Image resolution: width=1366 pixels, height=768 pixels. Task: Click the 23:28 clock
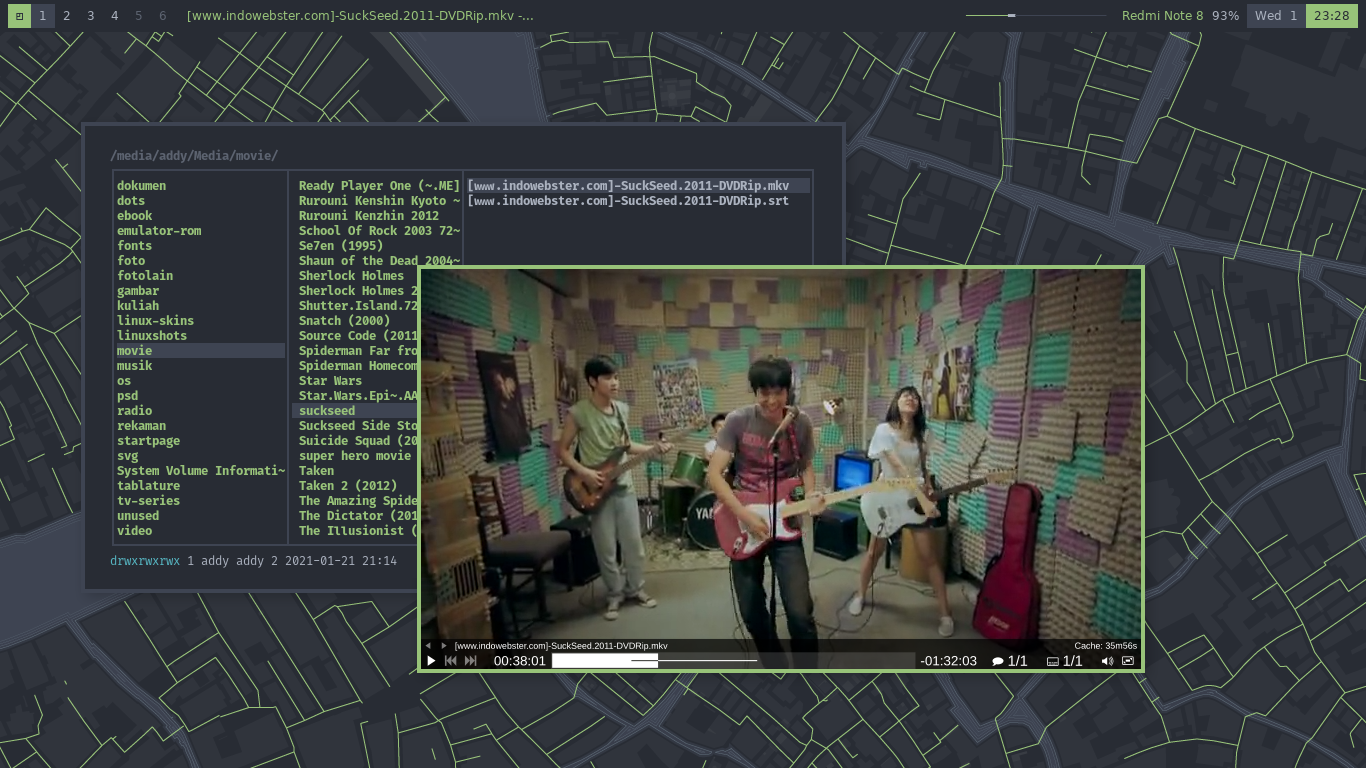tap(1331, 16)
